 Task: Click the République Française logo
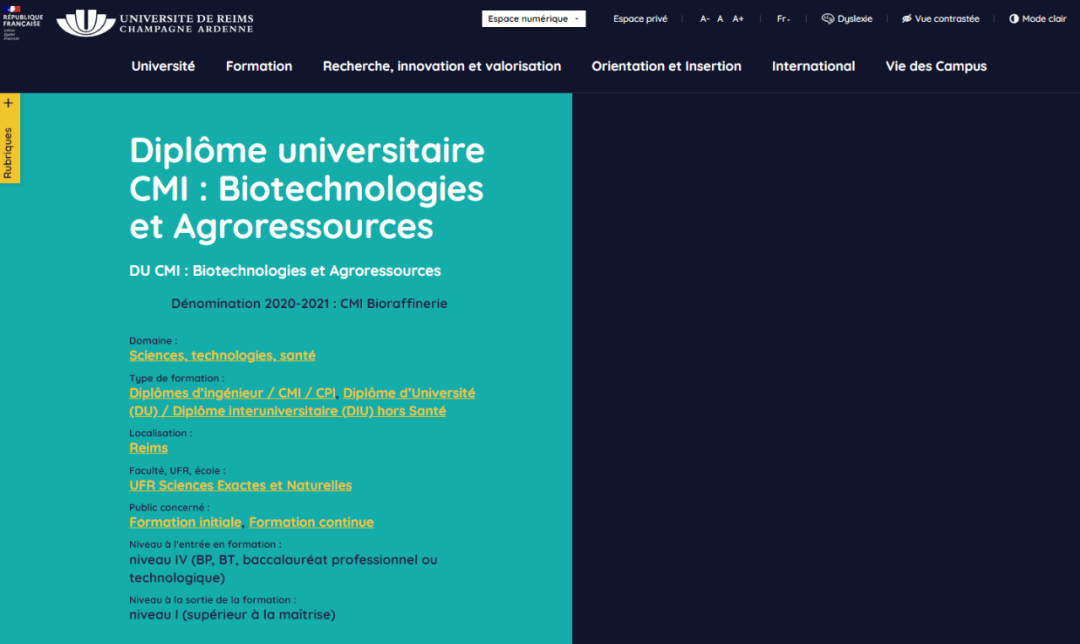pos(22,22)
